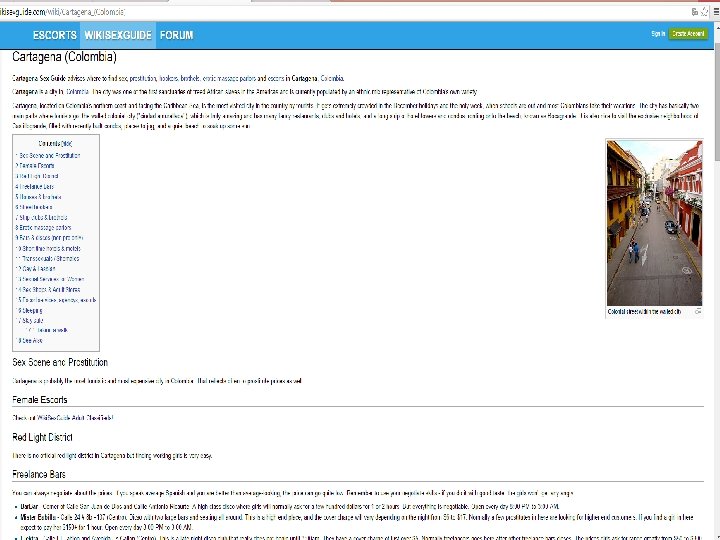Click the green Create Account button
720x540 pixels.
click(688, 34)
